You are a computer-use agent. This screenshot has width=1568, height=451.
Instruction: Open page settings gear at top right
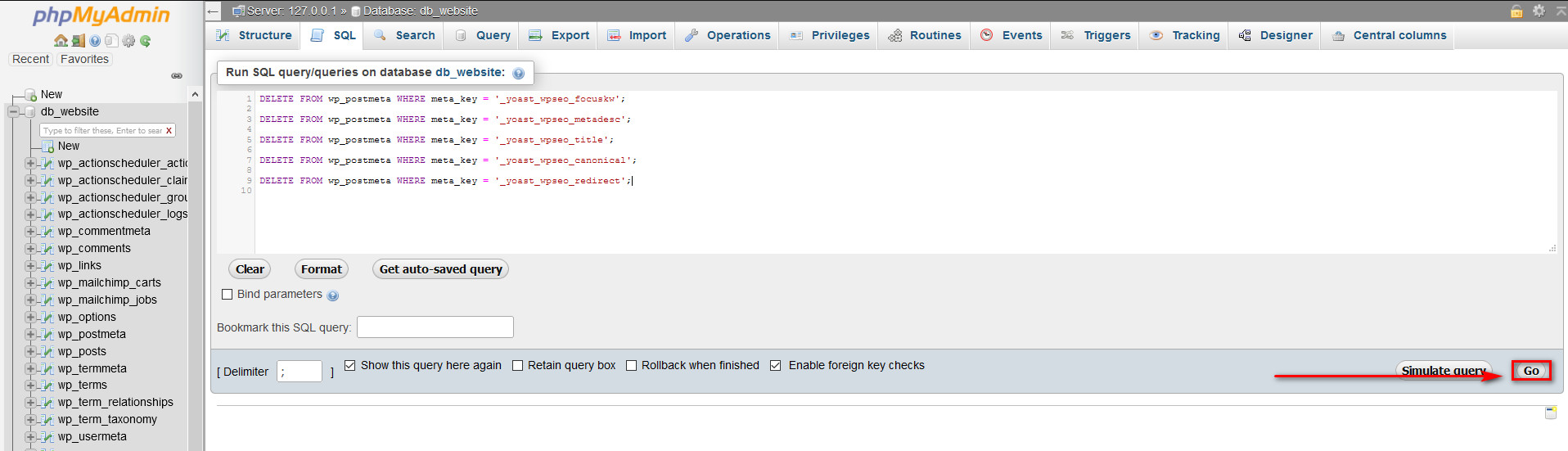[1539, 11]
